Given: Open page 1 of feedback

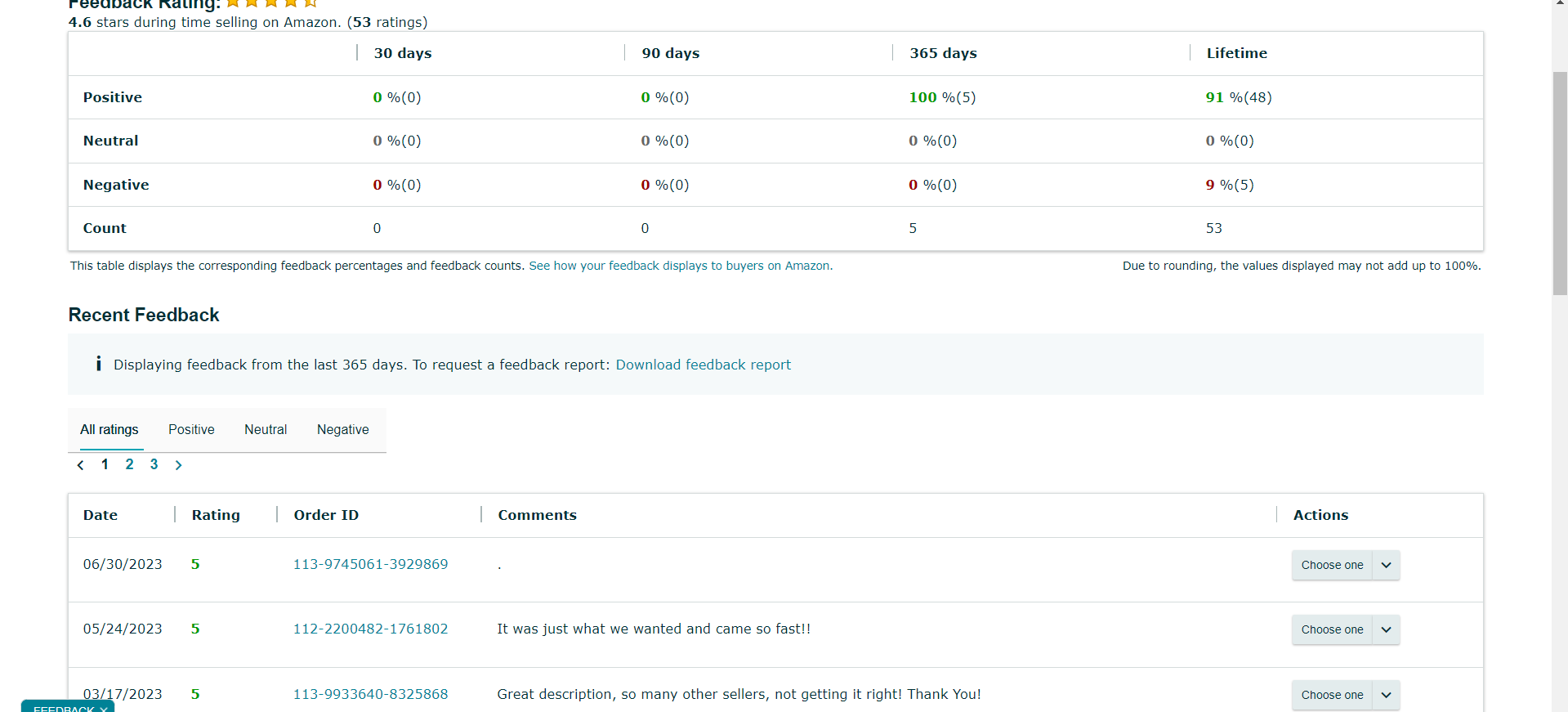Looking at the screenshot, I should click(105, 464).
